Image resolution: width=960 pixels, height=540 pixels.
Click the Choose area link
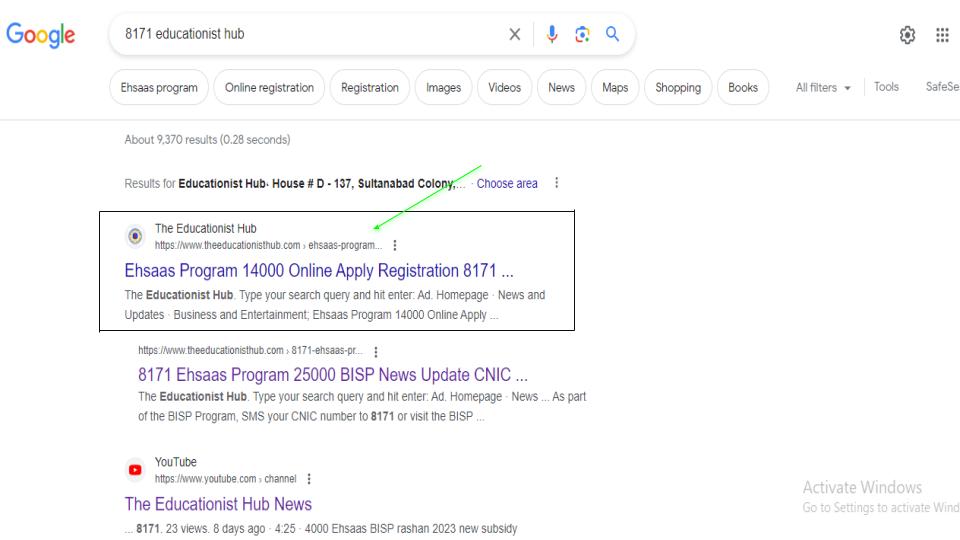click(507, 184)
